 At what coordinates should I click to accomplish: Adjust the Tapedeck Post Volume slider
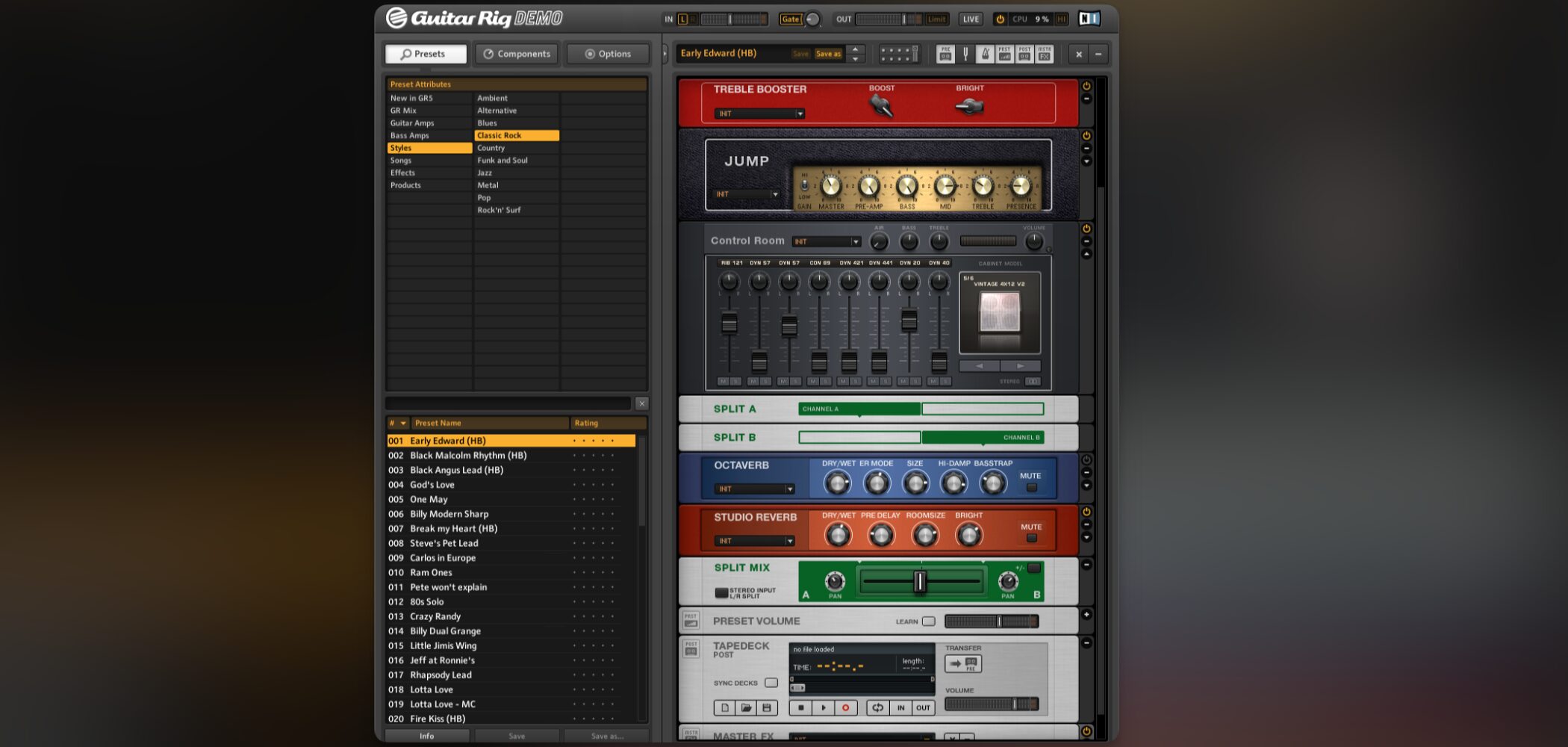point(992,704)
